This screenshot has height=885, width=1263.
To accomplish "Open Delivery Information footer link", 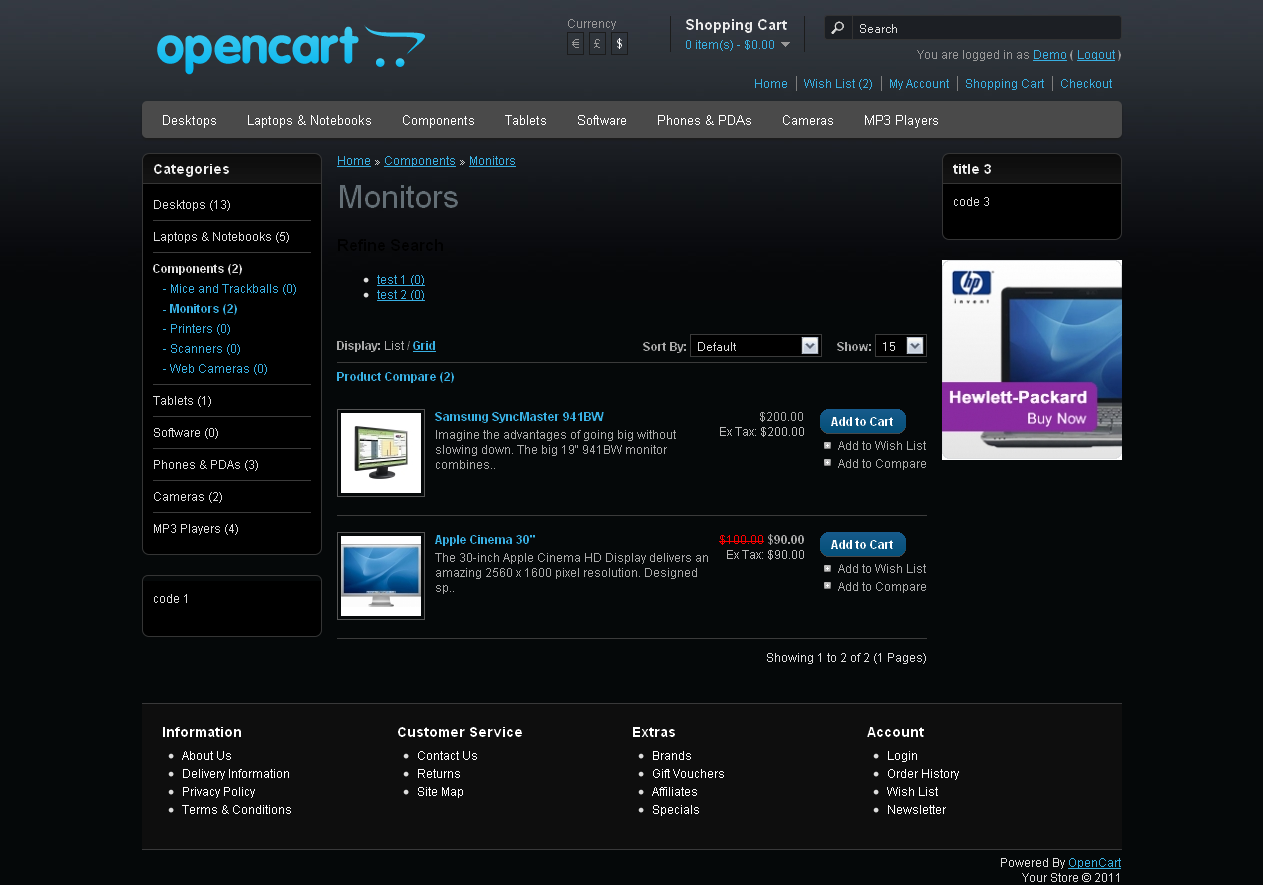I will [x=236, y=774].
